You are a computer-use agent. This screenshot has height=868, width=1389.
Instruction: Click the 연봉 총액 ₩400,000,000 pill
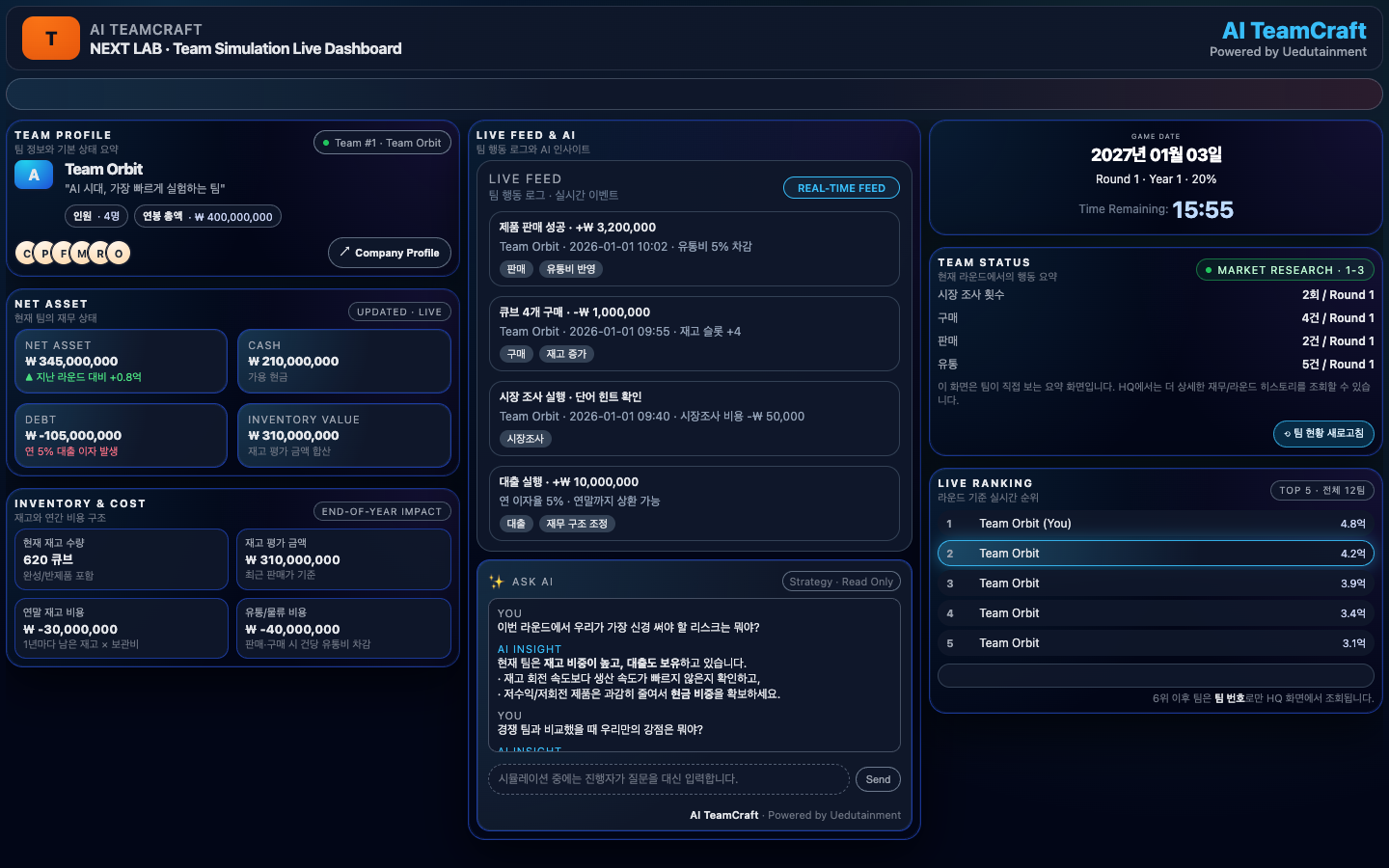coord(207,216)
